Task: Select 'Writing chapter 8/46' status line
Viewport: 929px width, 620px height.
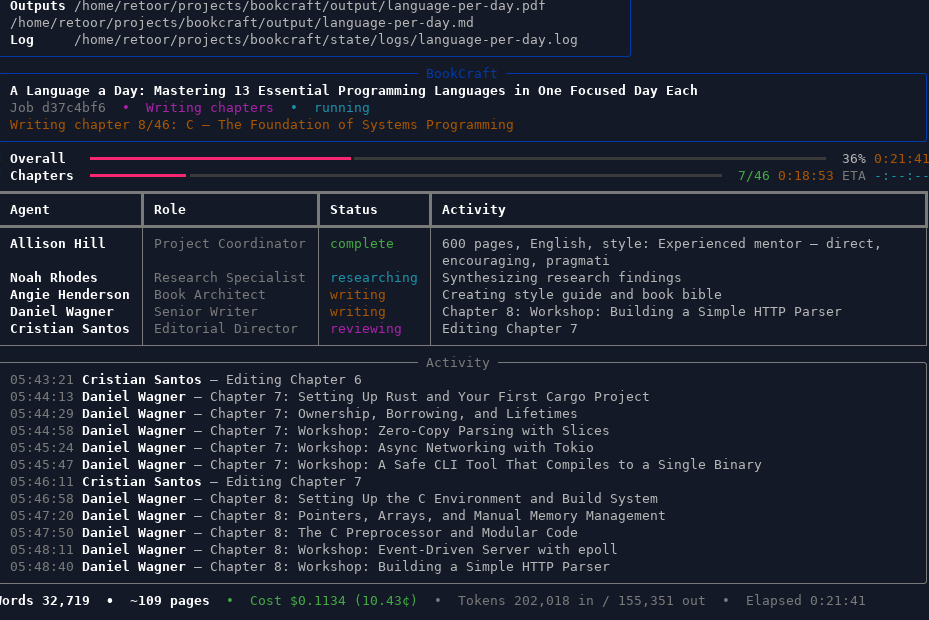Action: (261, 125)
